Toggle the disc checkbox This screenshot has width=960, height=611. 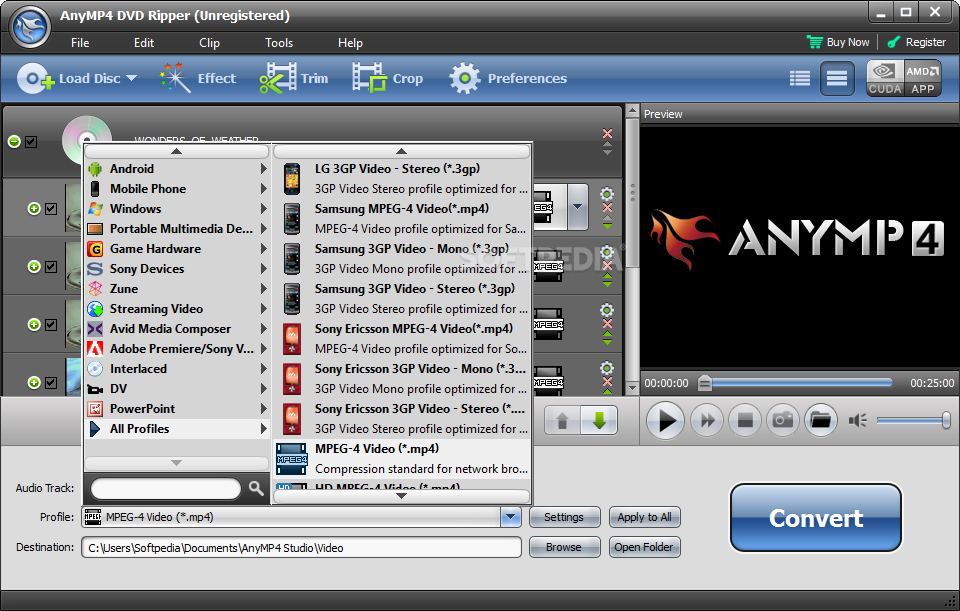31,141
